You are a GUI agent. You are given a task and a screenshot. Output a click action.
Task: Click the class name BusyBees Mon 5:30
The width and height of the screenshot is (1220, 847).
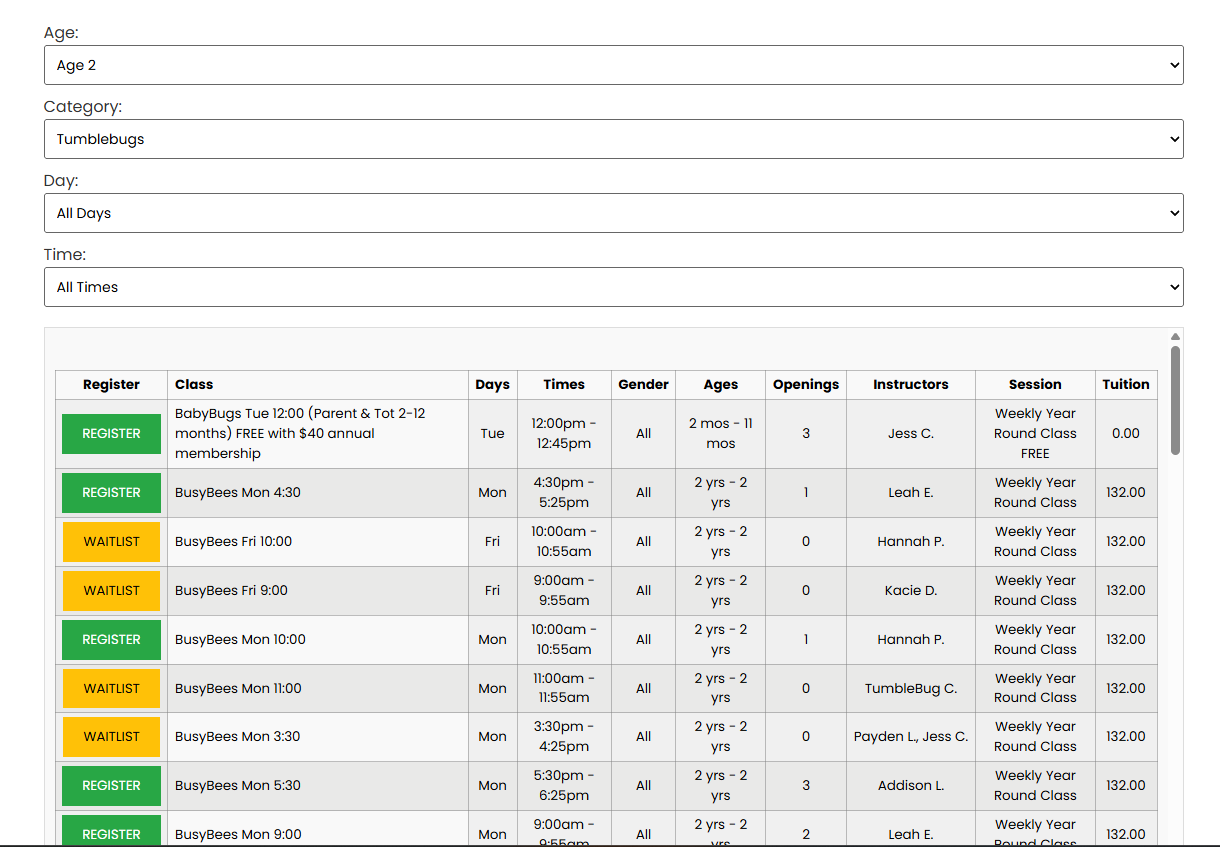(x=238, y=785)
